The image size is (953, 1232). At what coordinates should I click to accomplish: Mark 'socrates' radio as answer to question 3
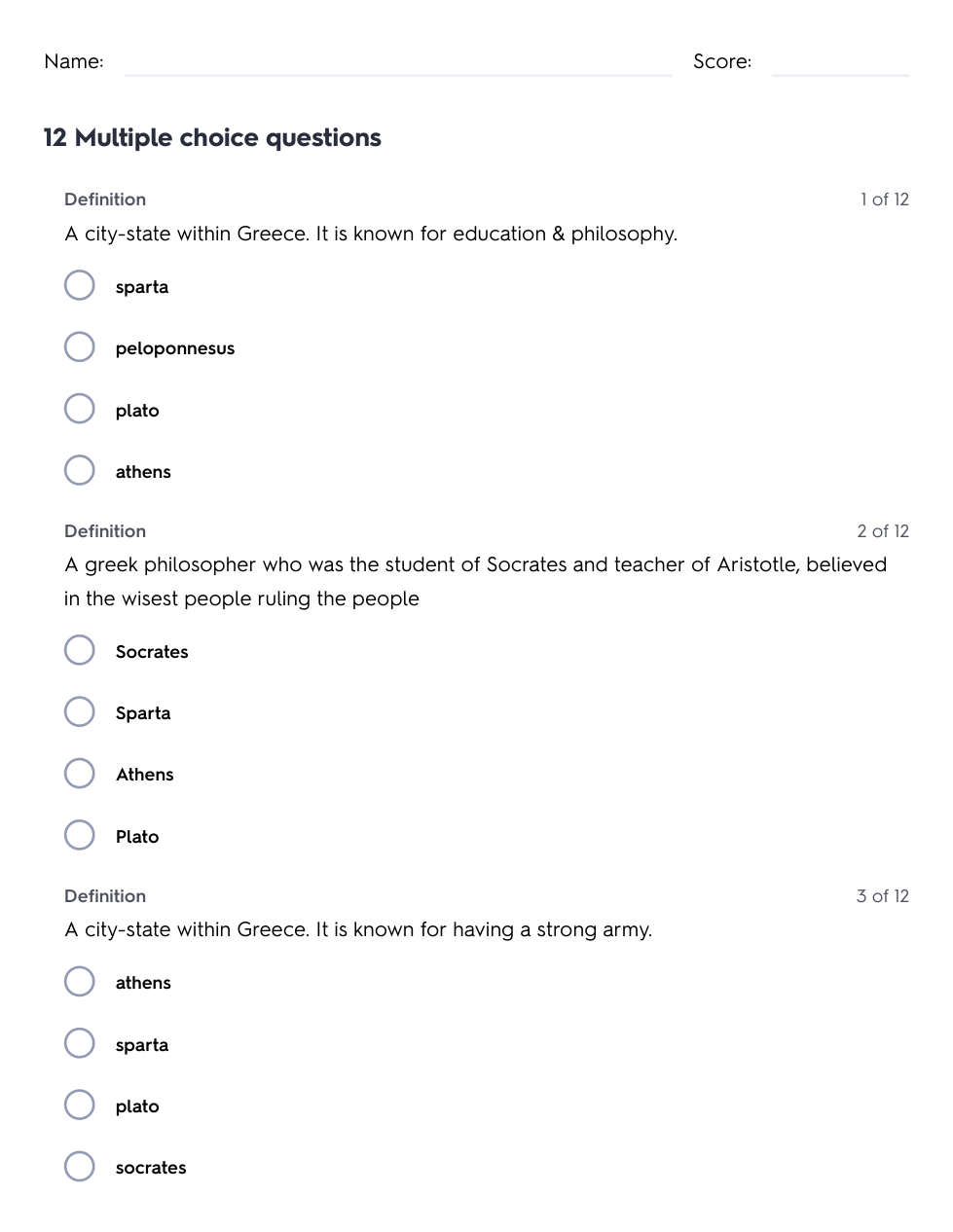pyautogui.click(x=80, y=1167)
